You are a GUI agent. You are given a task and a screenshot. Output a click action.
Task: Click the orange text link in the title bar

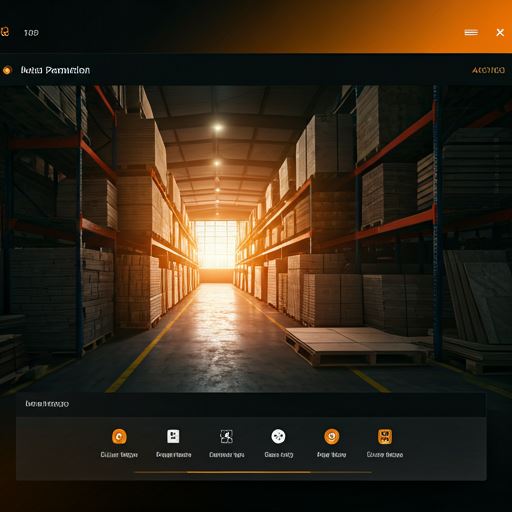click(488, 70)
